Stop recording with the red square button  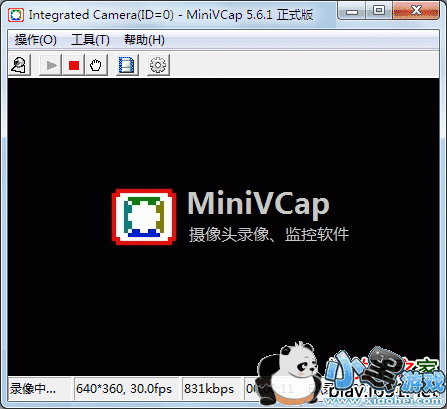74,65
